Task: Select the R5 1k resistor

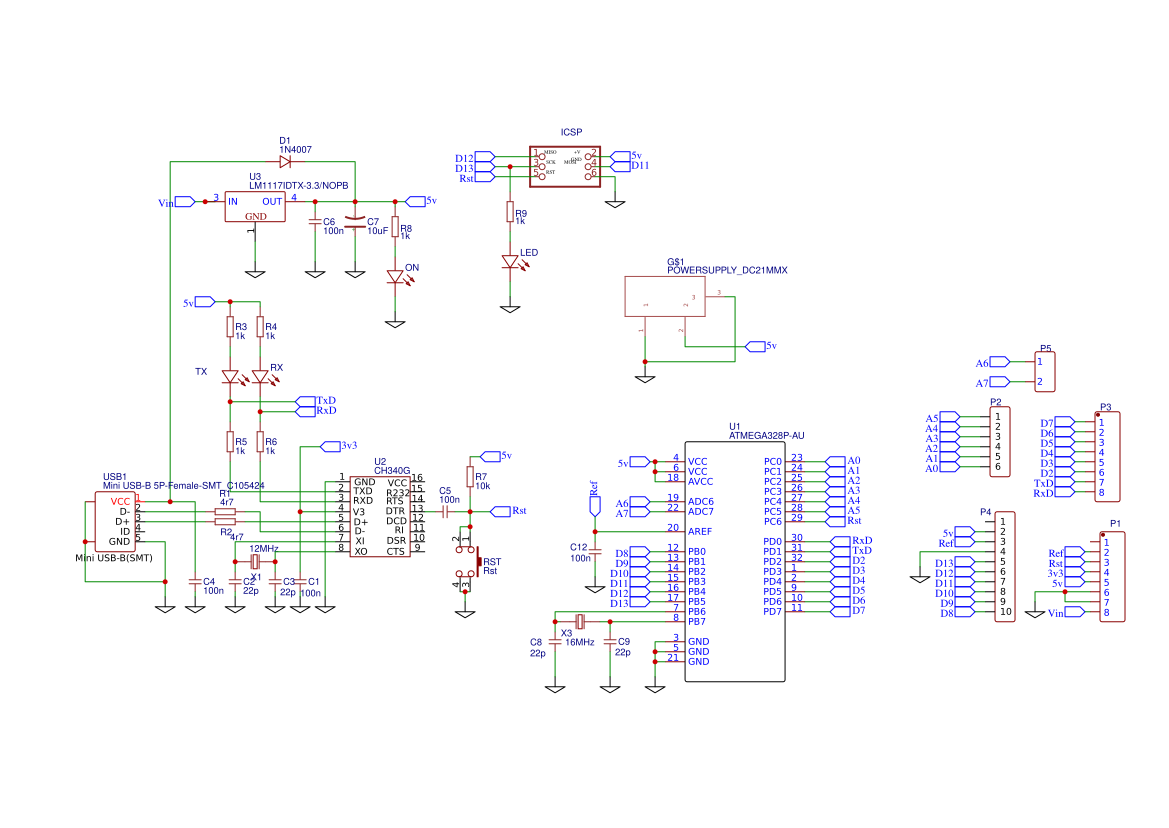Action: (230, 442)
